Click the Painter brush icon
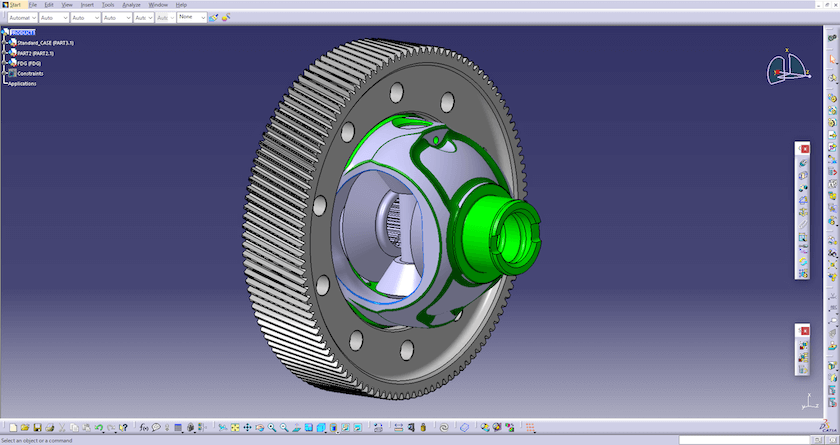Screen dimensions: 840x445 coord(214,18)
